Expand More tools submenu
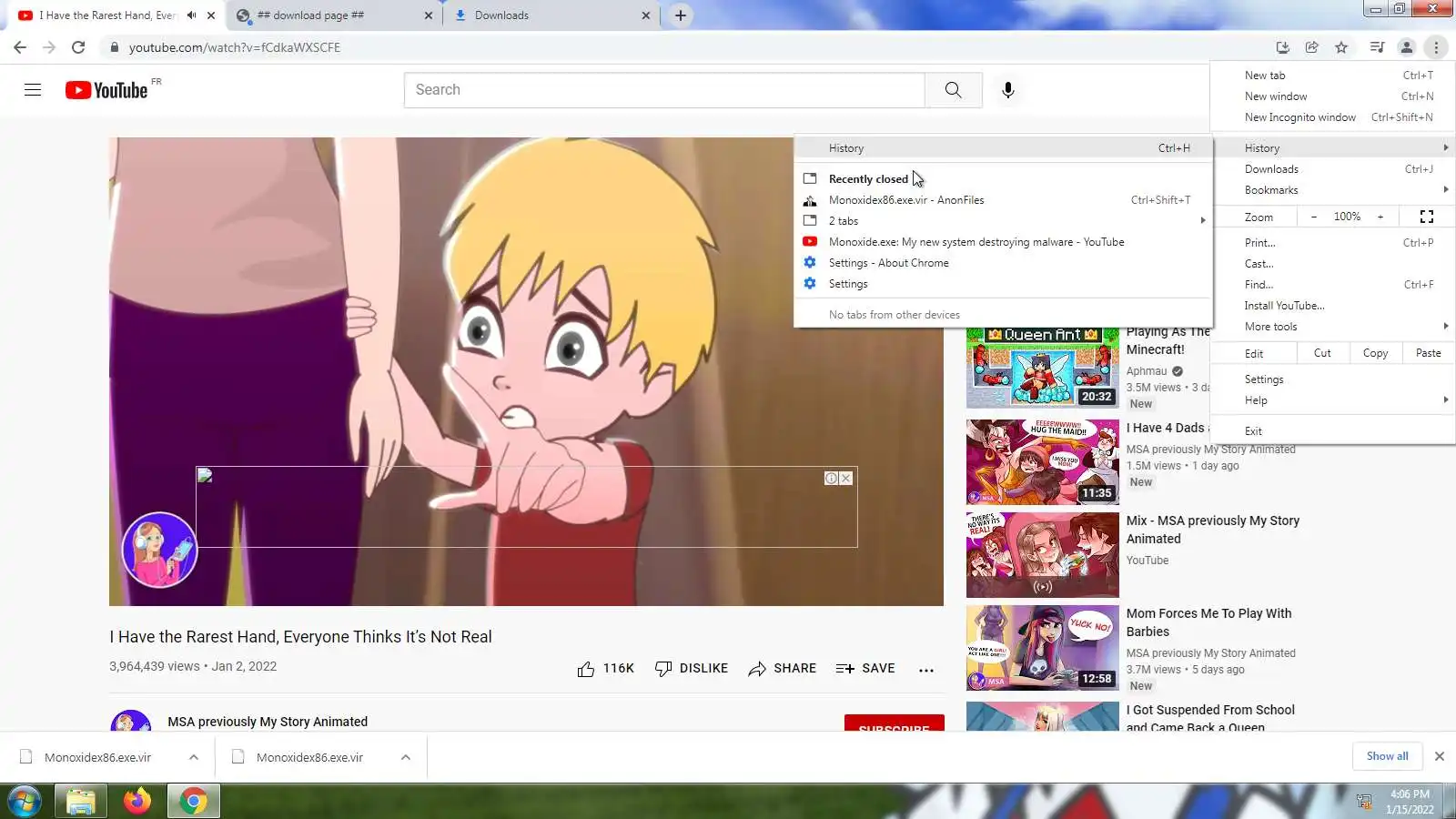This screenshot has width=1456, height=819. click(x=1334, y=327)
